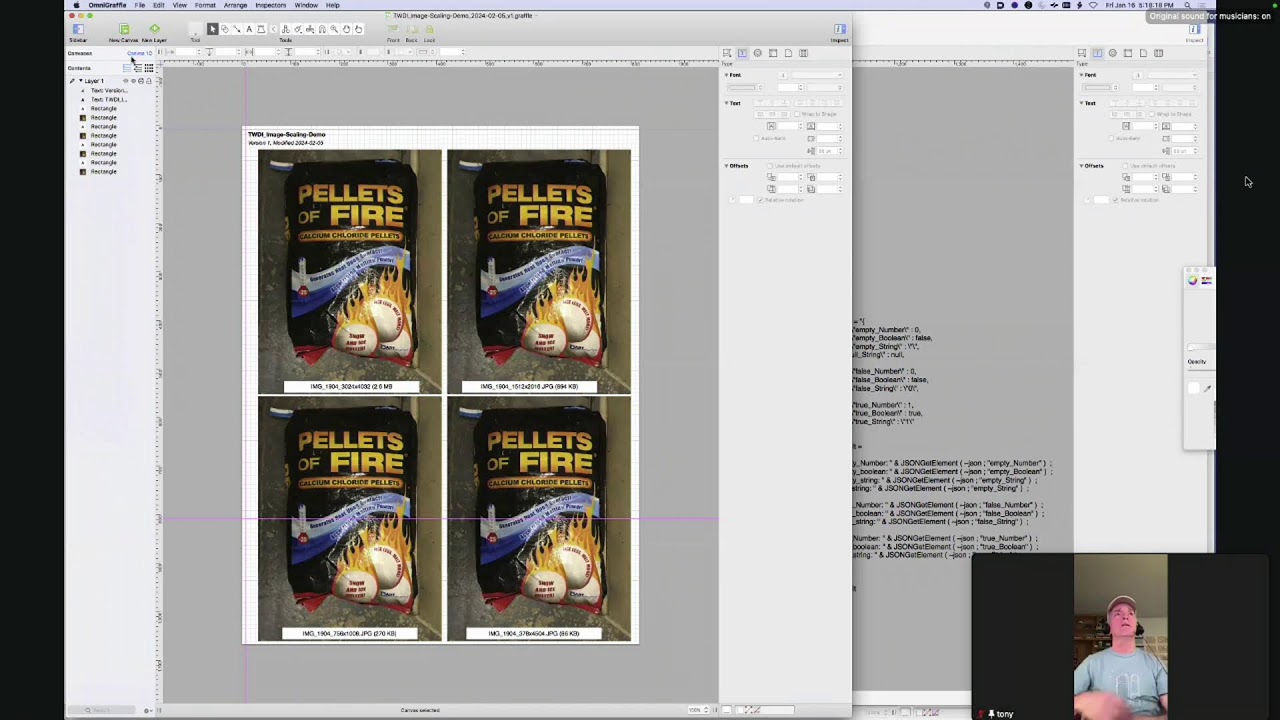Open Object inspector tab in back window

click(x=1082, y=53)
